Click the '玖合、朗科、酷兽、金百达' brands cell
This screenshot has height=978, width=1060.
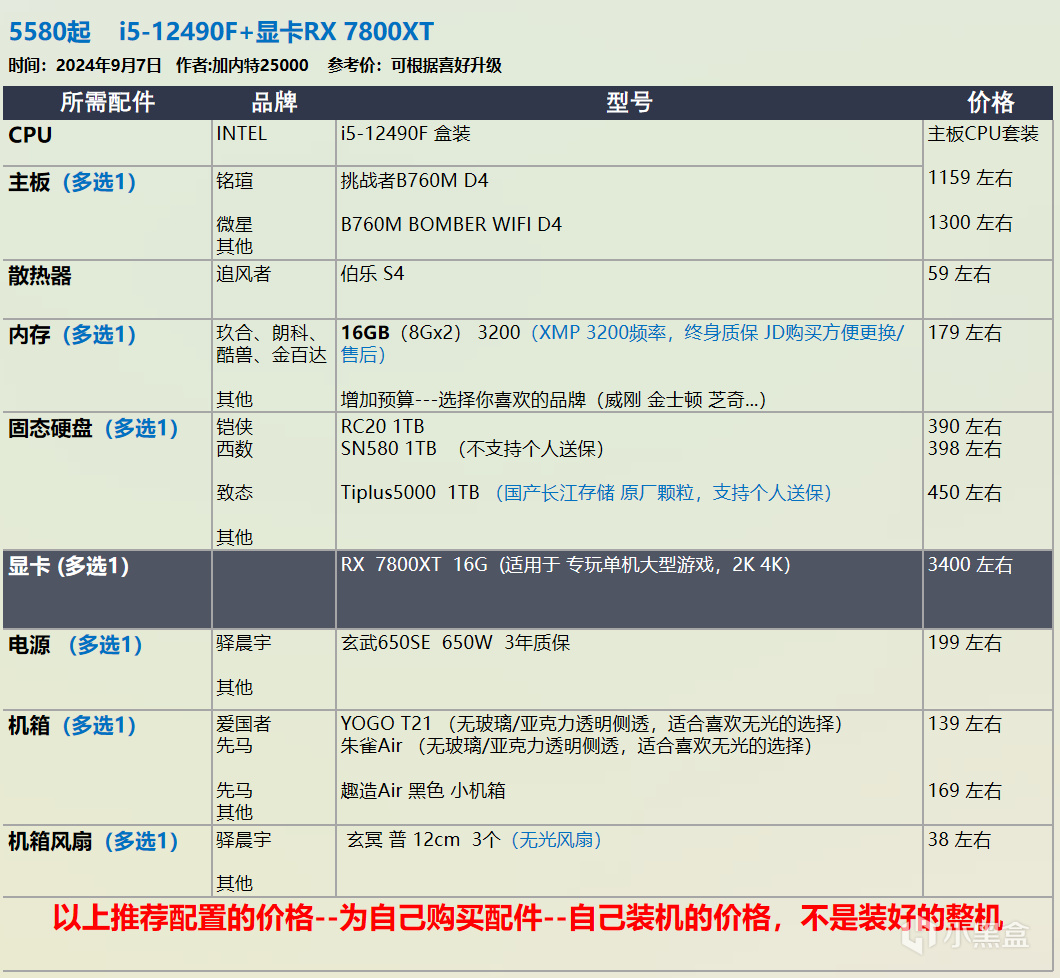[x=272, y=344]
